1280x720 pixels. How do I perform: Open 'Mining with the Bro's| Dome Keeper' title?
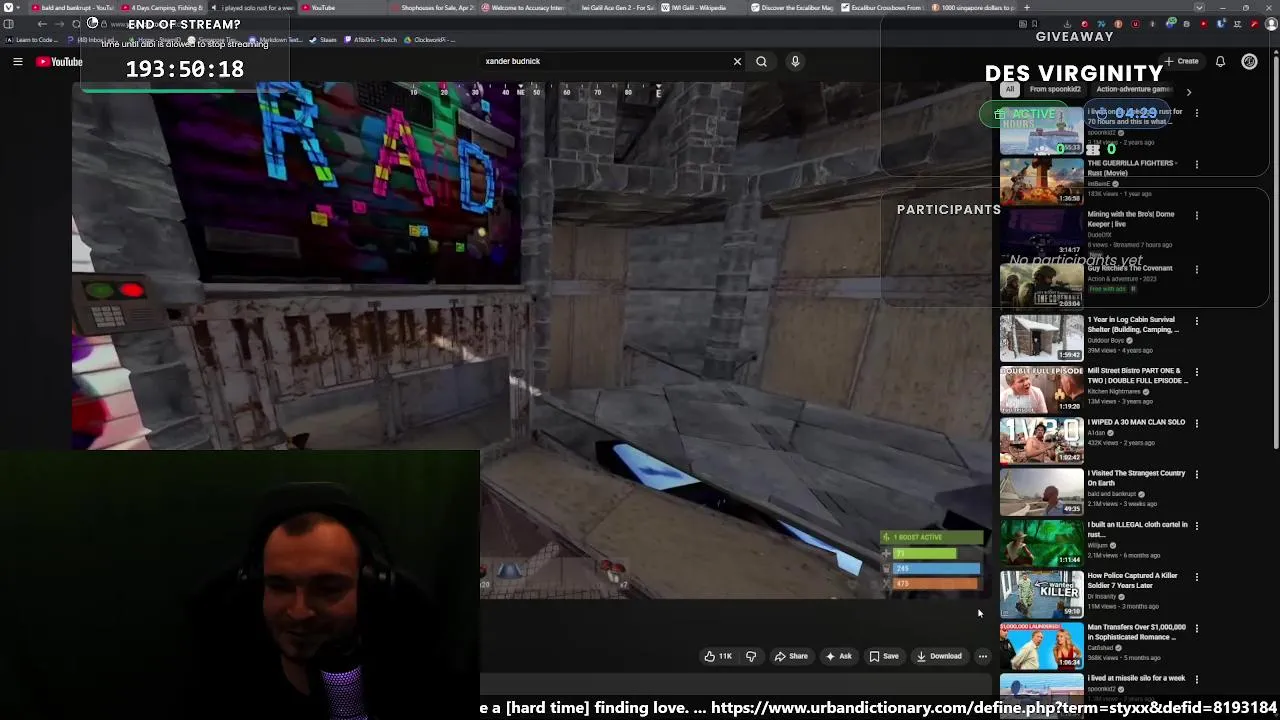click(x=1131, y=219)
